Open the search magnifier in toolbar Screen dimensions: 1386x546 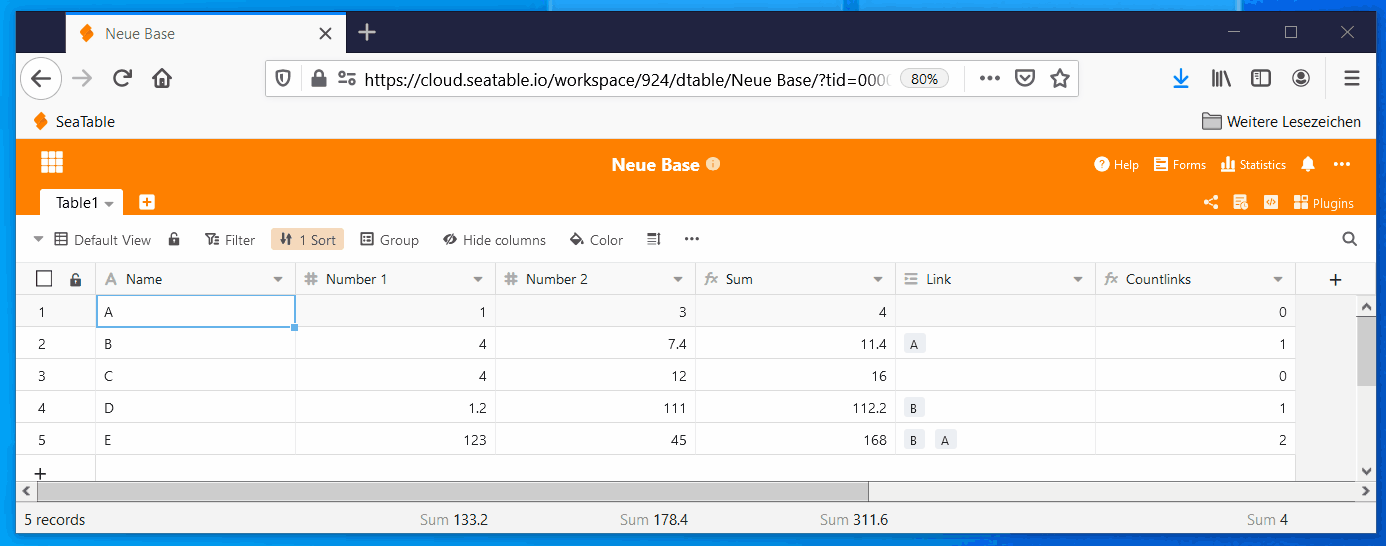coord(1349,239)
